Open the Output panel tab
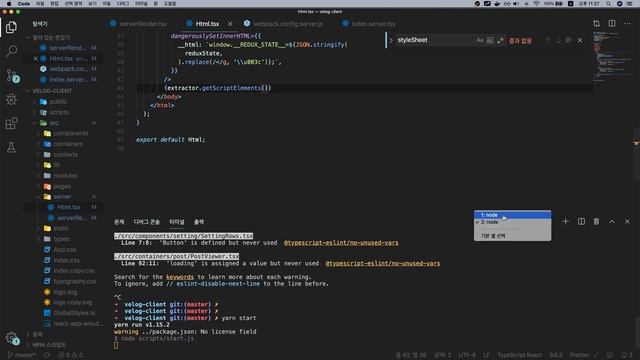 tap(199, 222)
